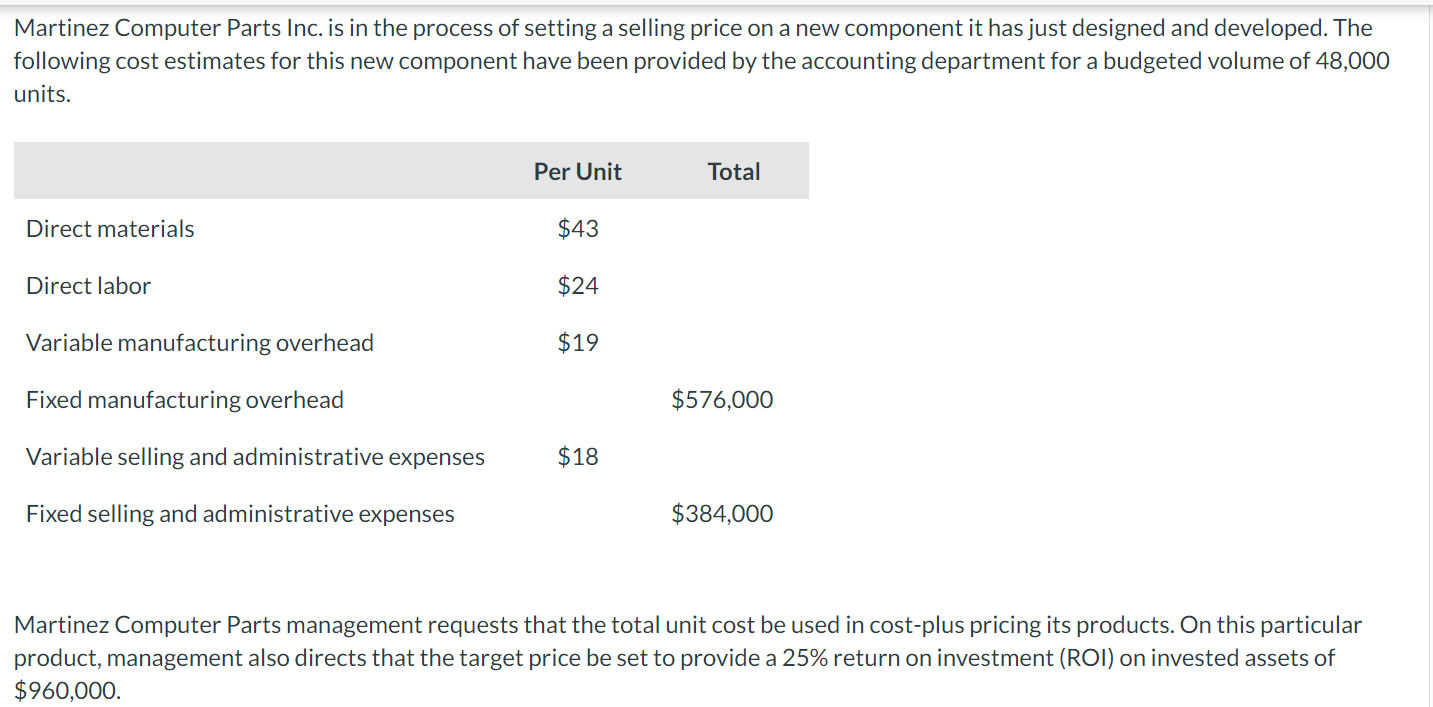Screen dimensions: 1433x707
Task: Select the Direct labor row label
Action: pyautogui.click(x=88, y=286)
